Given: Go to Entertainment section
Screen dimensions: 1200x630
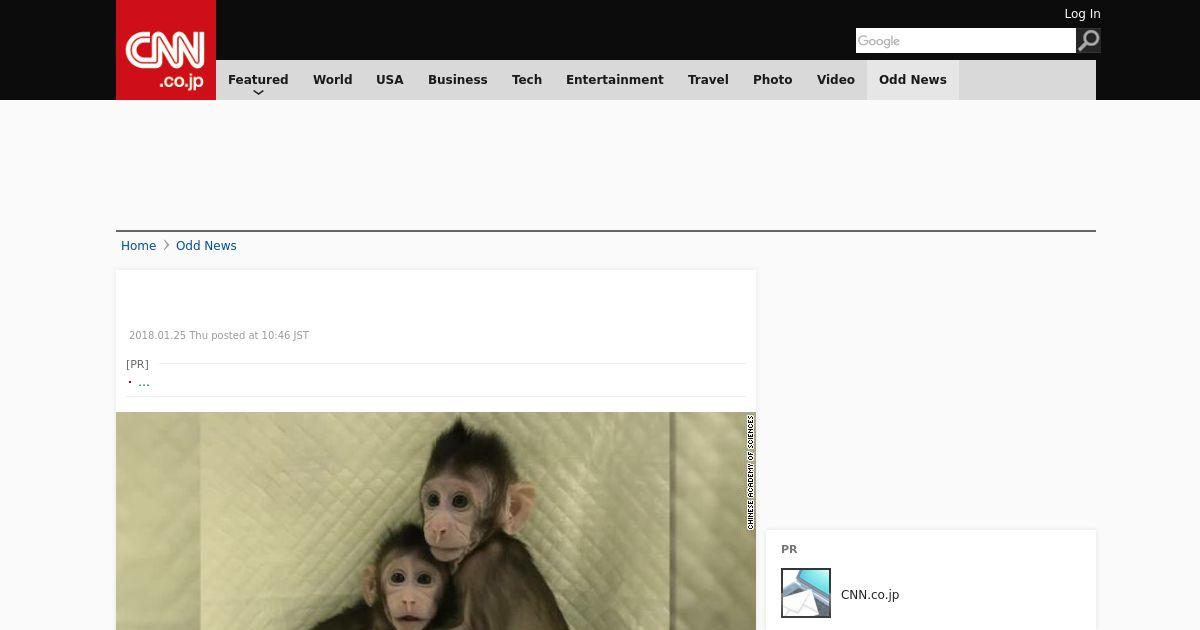Looking at the screenshot, I should tap(615, 80).
